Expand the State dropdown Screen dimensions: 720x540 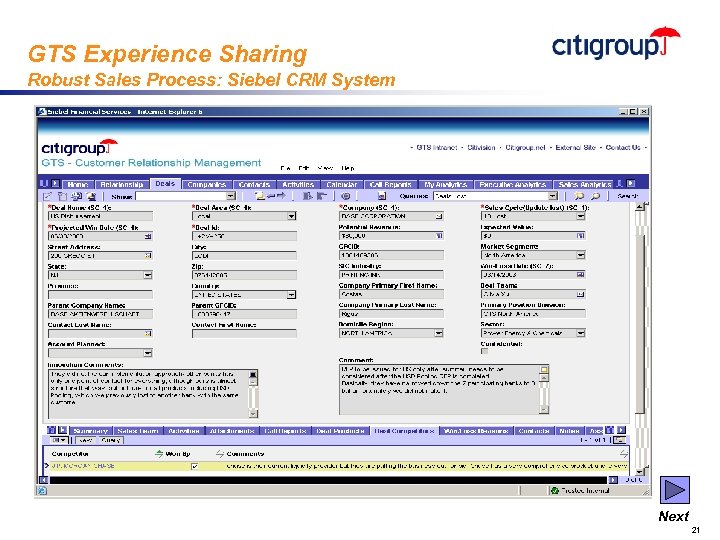click(x=147, y=275)
